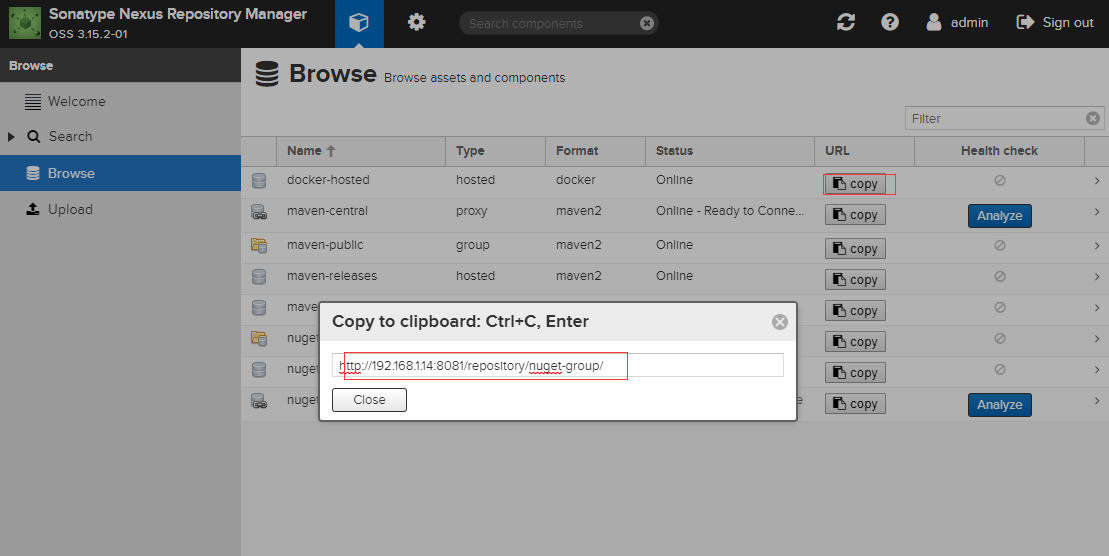This screenshot has height=556, width=1109.
Task: Click the Upload icon in sidebar
Action: tap(33, 209)
